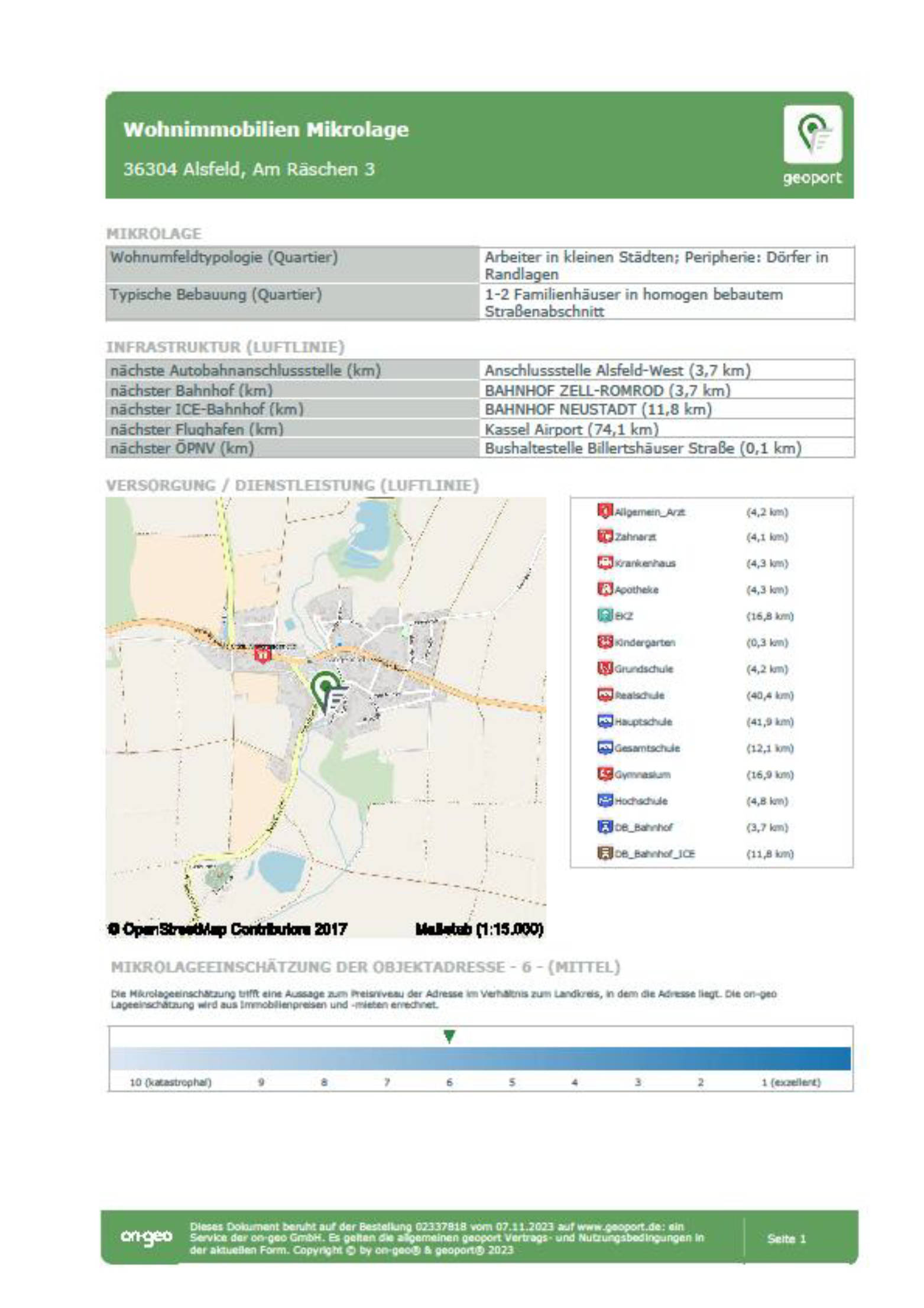
Task: Click 'nächste Autobahnanschlussstelle (km)' cell
Action: (293, 370)
